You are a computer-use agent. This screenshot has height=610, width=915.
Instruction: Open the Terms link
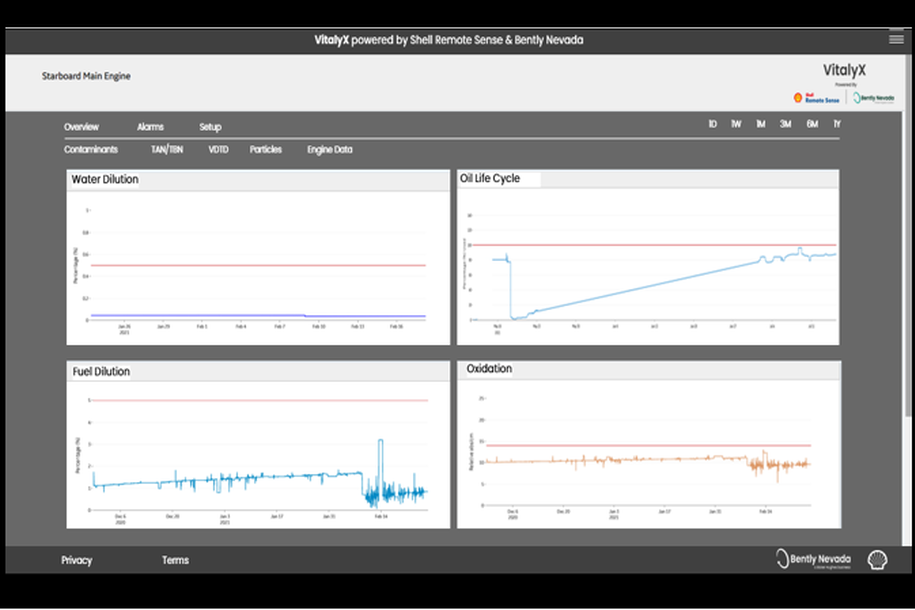[x=175, y=560]
